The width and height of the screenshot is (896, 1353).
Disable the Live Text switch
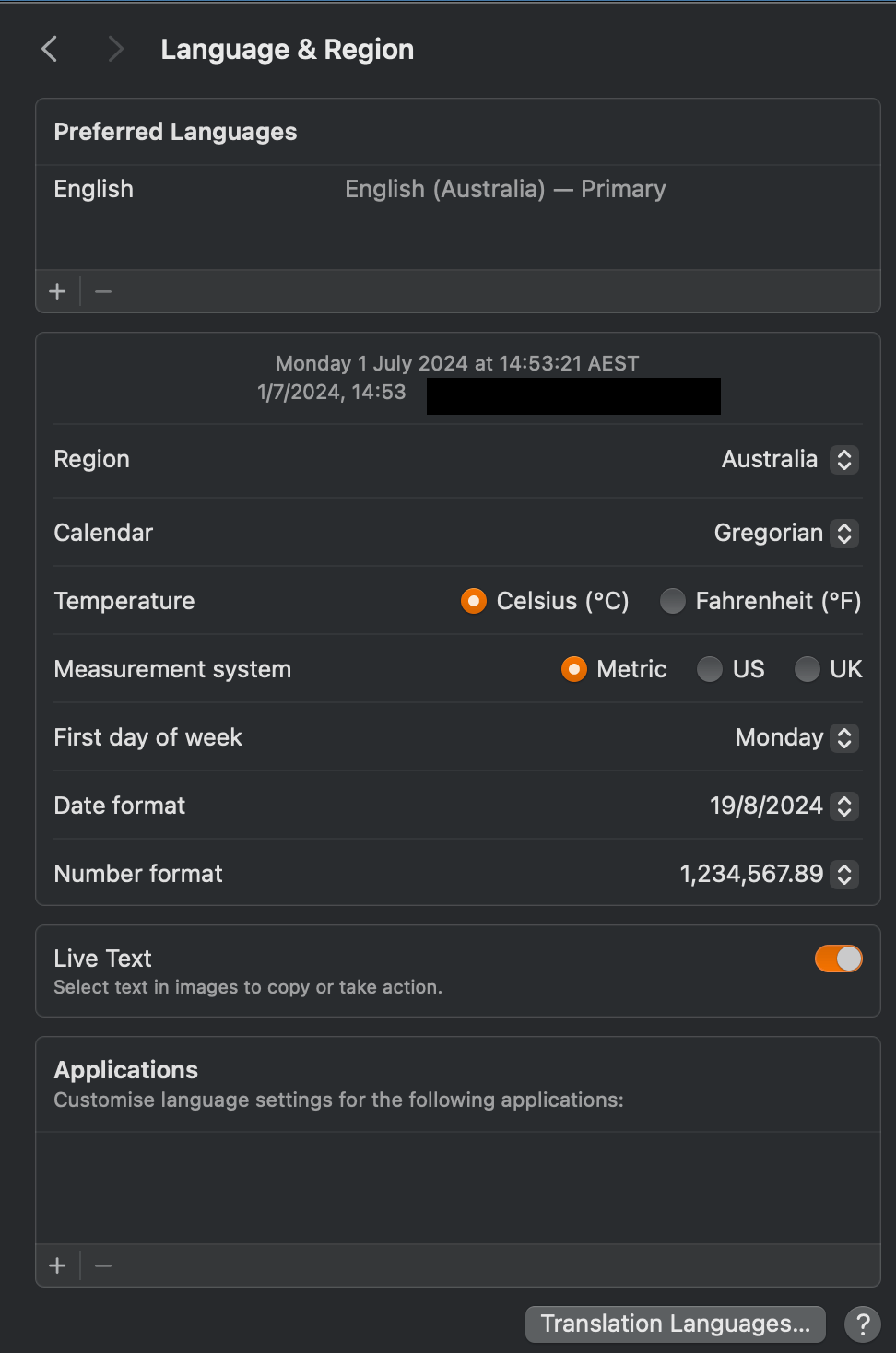(838, 959)
